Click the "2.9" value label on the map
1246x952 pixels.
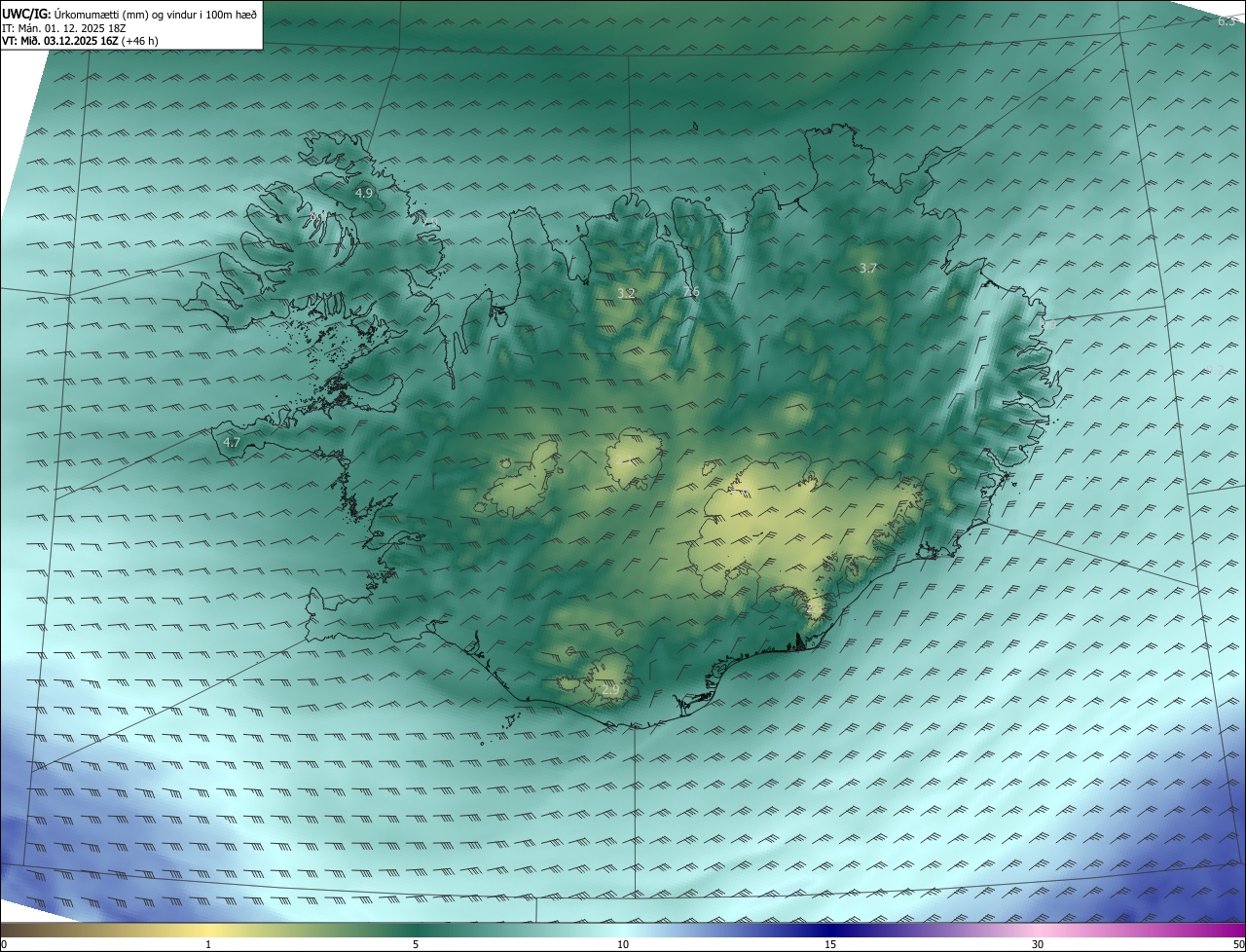(x=610, y=690)
